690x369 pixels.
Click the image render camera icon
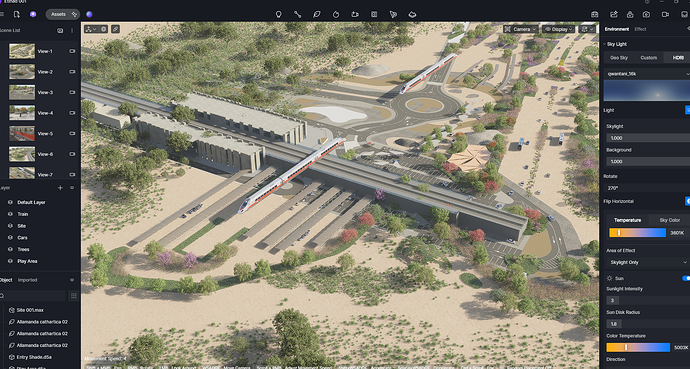point(646,15)
